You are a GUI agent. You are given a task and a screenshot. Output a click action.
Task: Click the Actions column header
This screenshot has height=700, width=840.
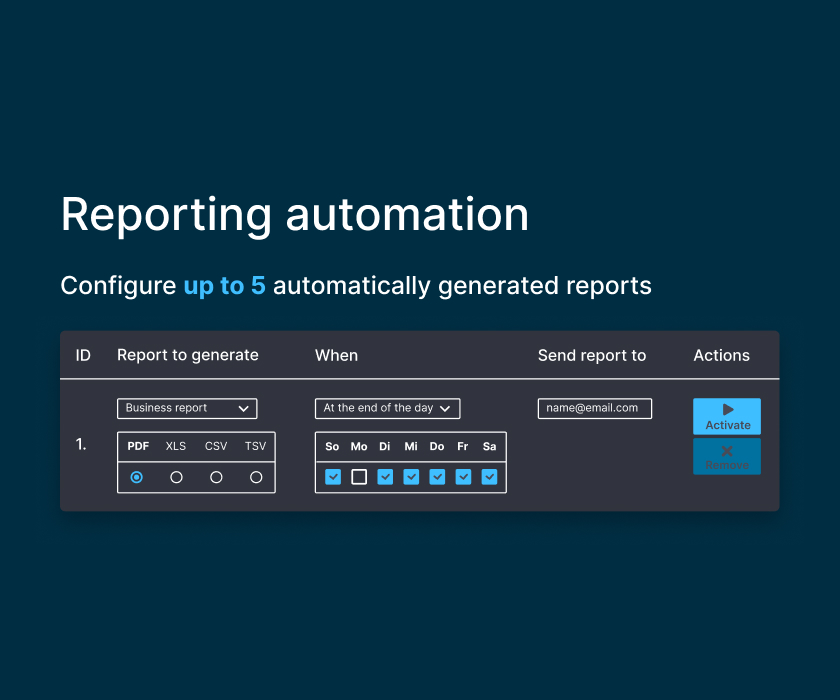[x=721, y=355]
